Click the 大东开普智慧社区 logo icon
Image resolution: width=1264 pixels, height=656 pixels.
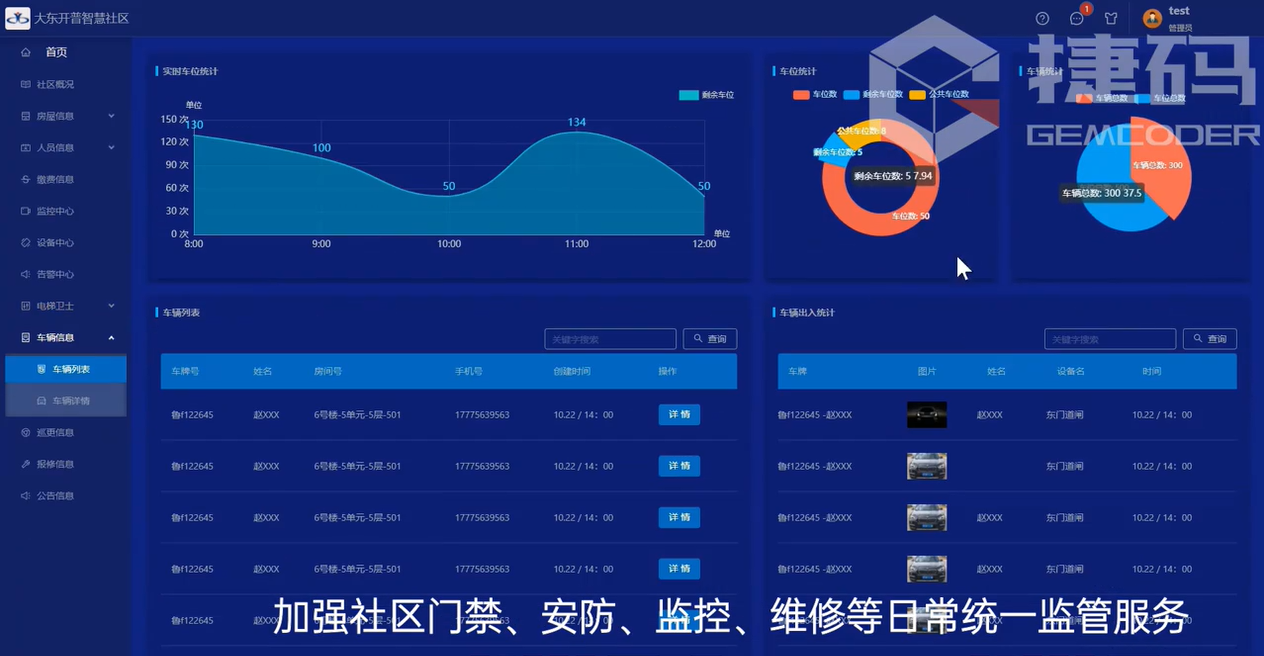[x=17, y=19]
